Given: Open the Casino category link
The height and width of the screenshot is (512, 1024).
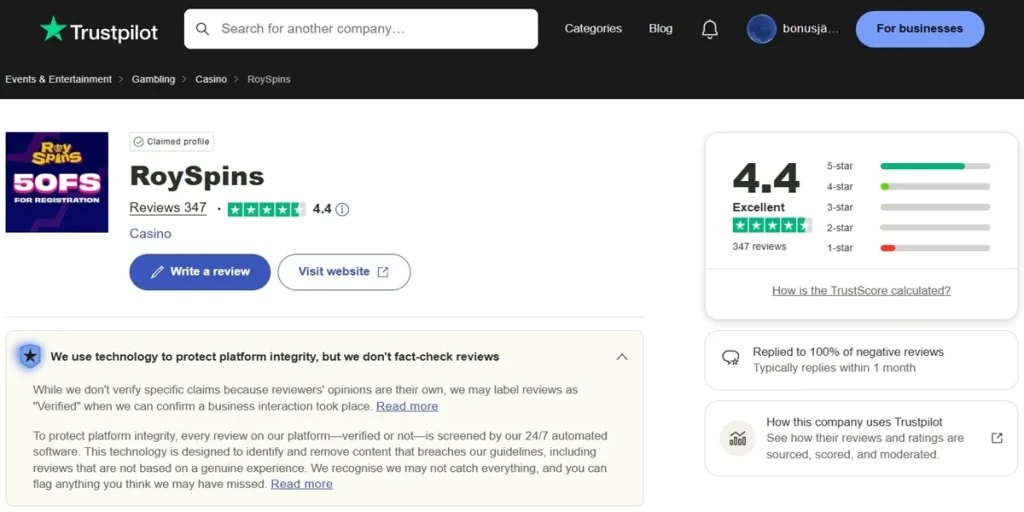Looking at the screenshot, I should pos(150,233).
